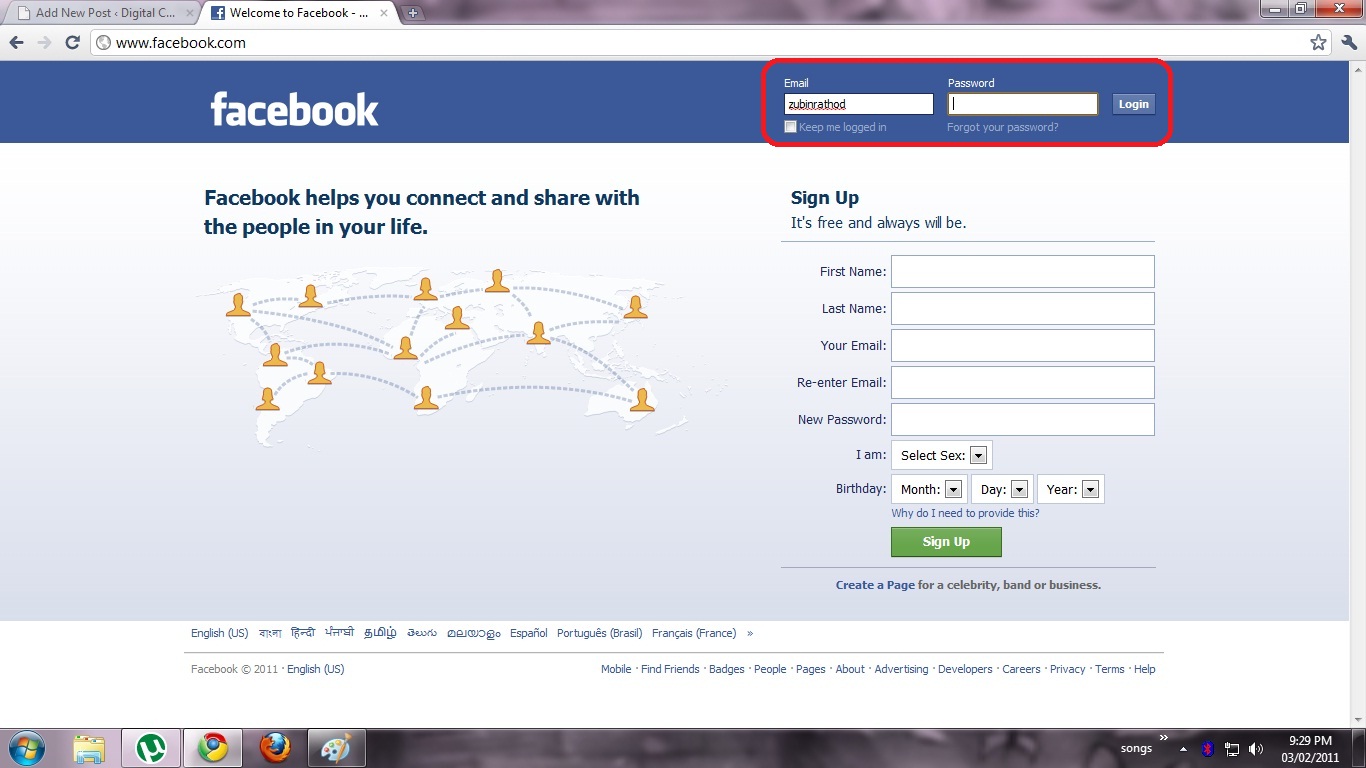Click the New Password field
Viewport: 1366px width, 768px height.
[1023, 419]
